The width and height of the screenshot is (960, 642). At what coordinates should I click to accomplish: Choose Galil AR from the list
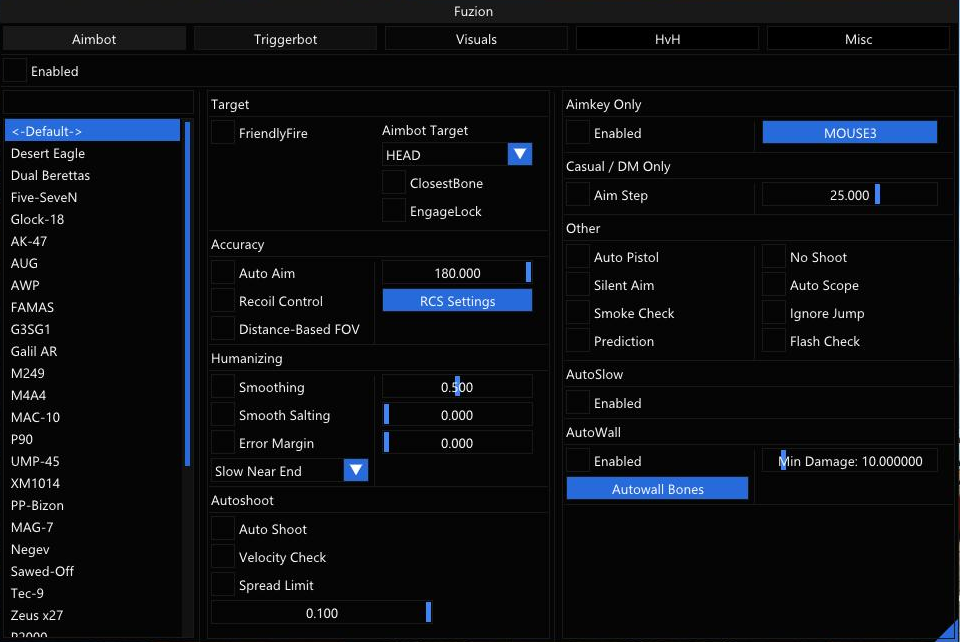92,351
